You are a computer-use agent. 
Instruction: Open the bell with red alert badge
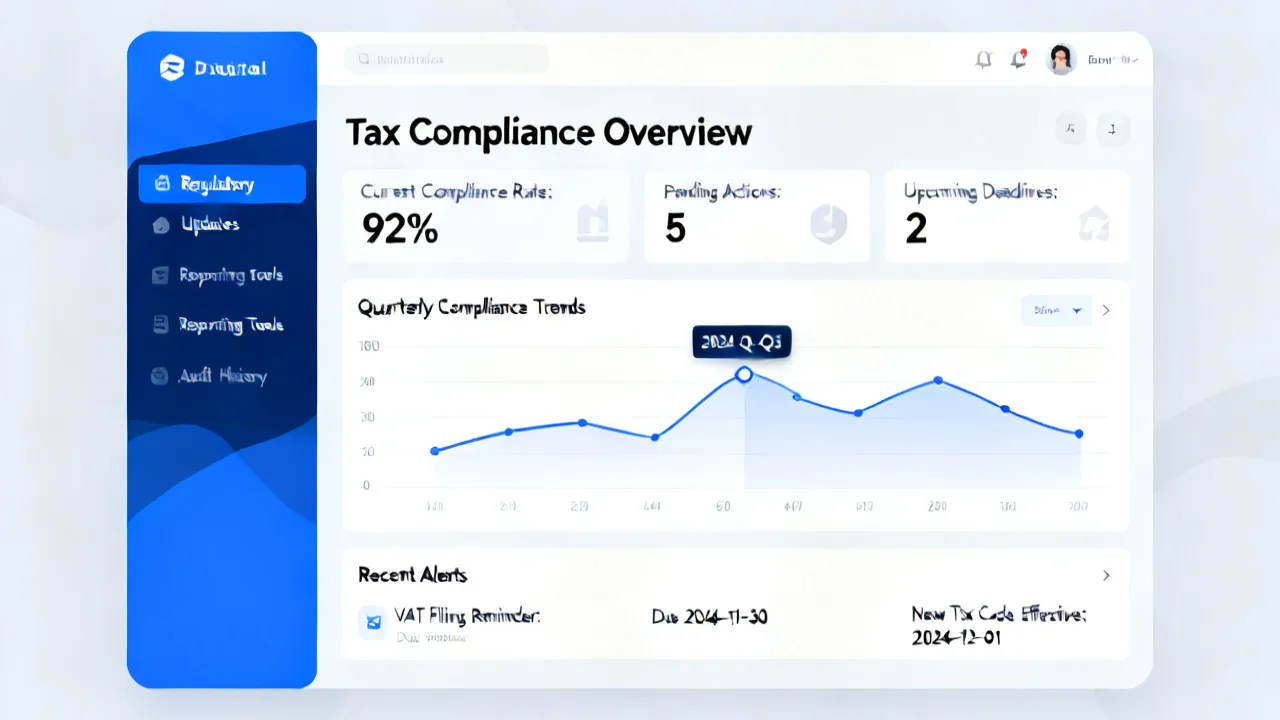coord(1019,60)
